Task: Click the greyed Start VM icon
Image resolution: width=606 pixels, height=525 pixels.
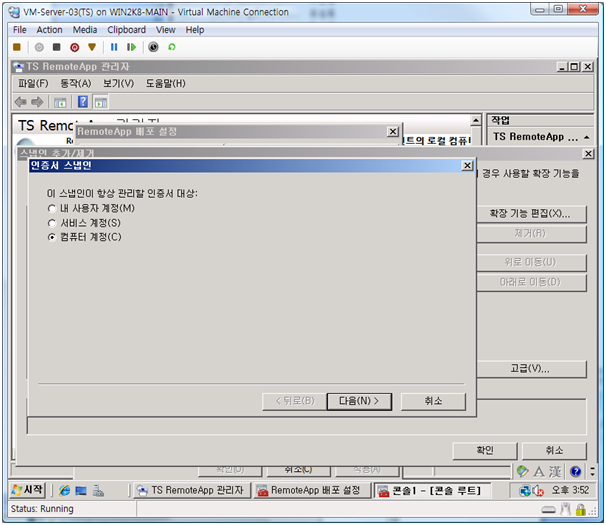Action: 39,47
